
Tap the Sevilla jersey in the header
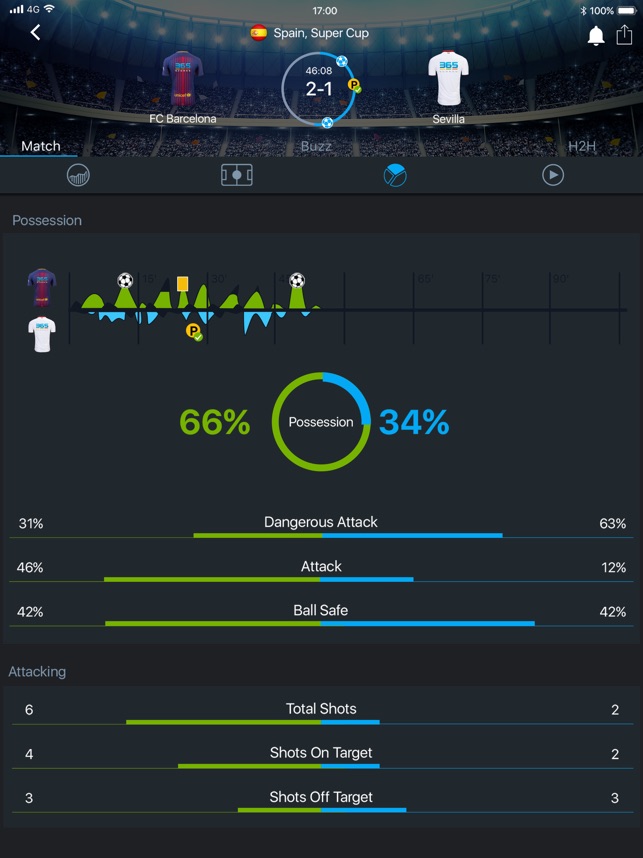[x=448, y=80]
